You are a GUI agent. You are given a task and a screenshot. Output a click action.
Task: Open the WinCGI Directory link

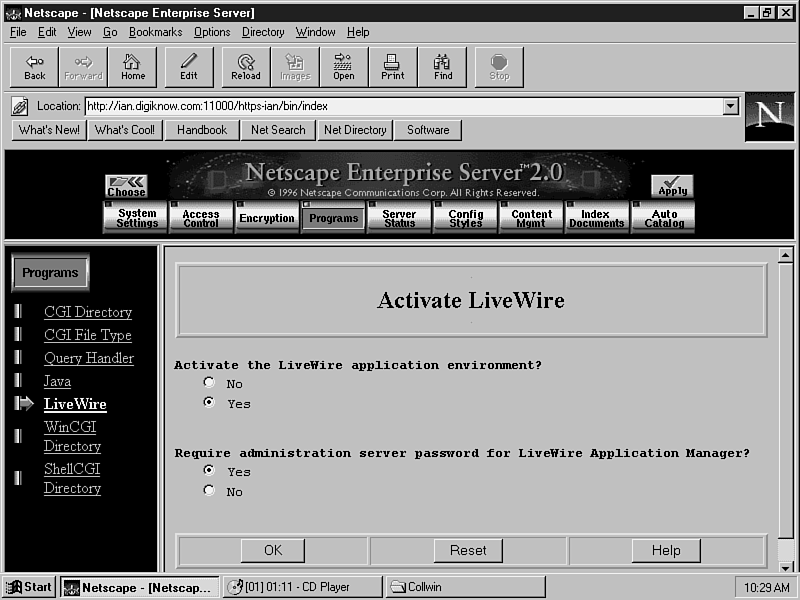(72, 437)
